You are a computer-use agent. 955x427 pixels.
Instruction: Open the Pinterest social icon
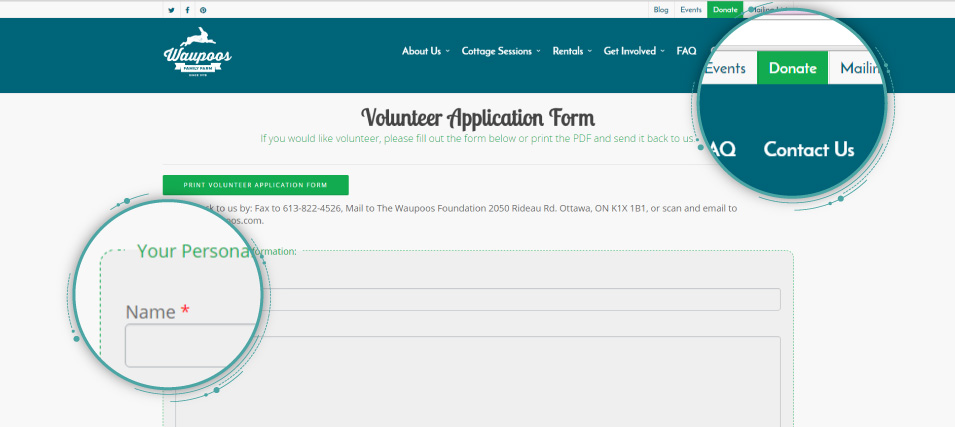(203, 10)
